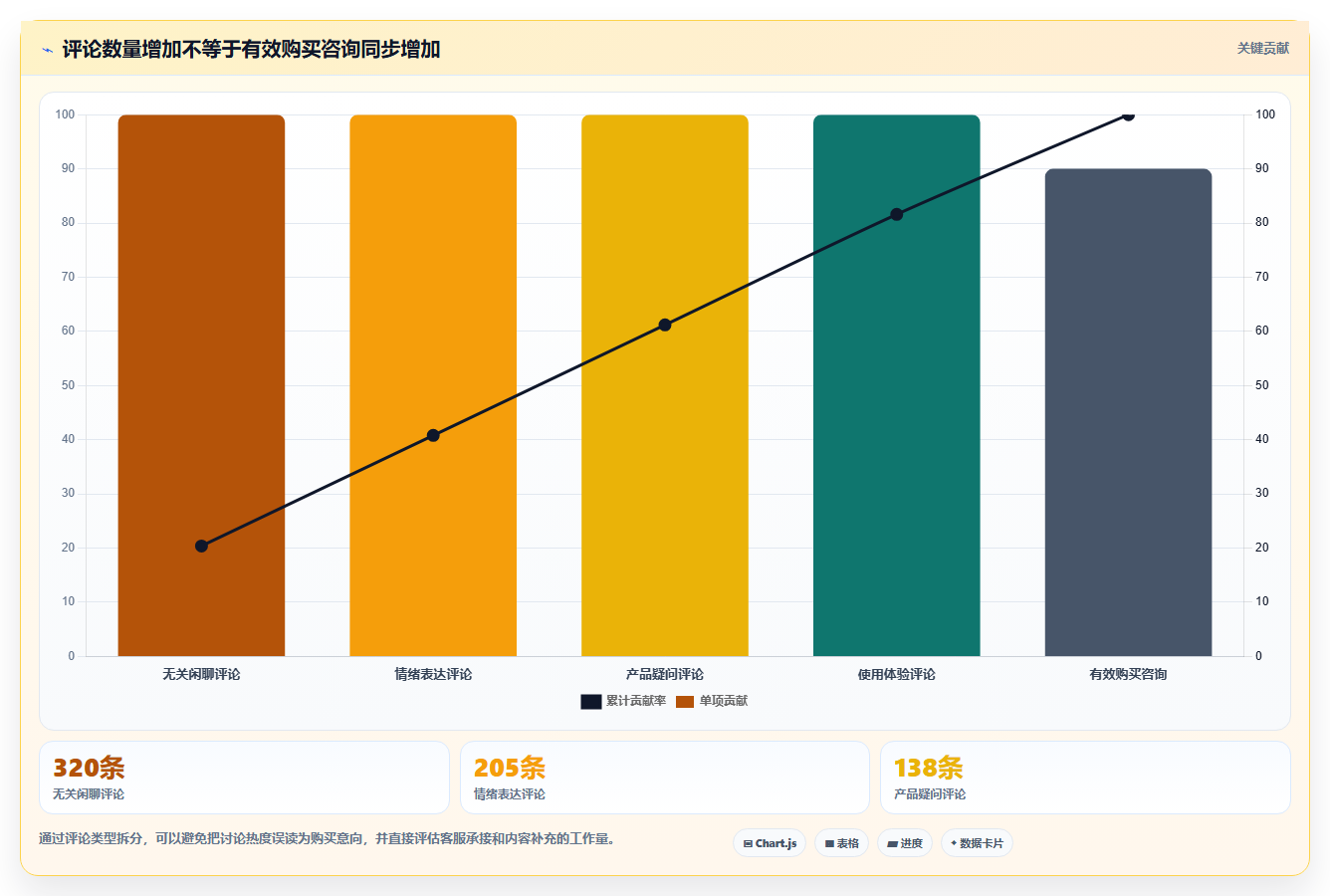This screenshot has height=896, width=1330.
Task: Click the chart title 评论数量增加不等于有效购买咨询同步增加
Action: pyautogui.click(x=251, y=49)
